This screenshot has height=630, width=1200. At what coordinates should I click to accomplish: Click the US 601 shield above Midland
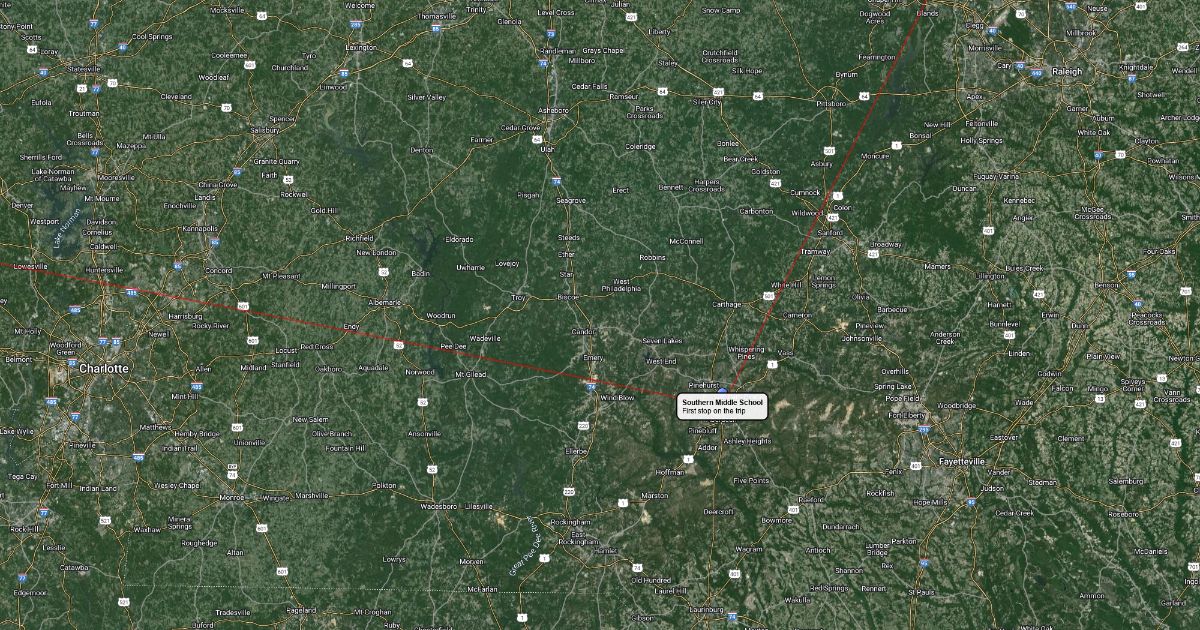pyautogui.click(x=252, y=341)
